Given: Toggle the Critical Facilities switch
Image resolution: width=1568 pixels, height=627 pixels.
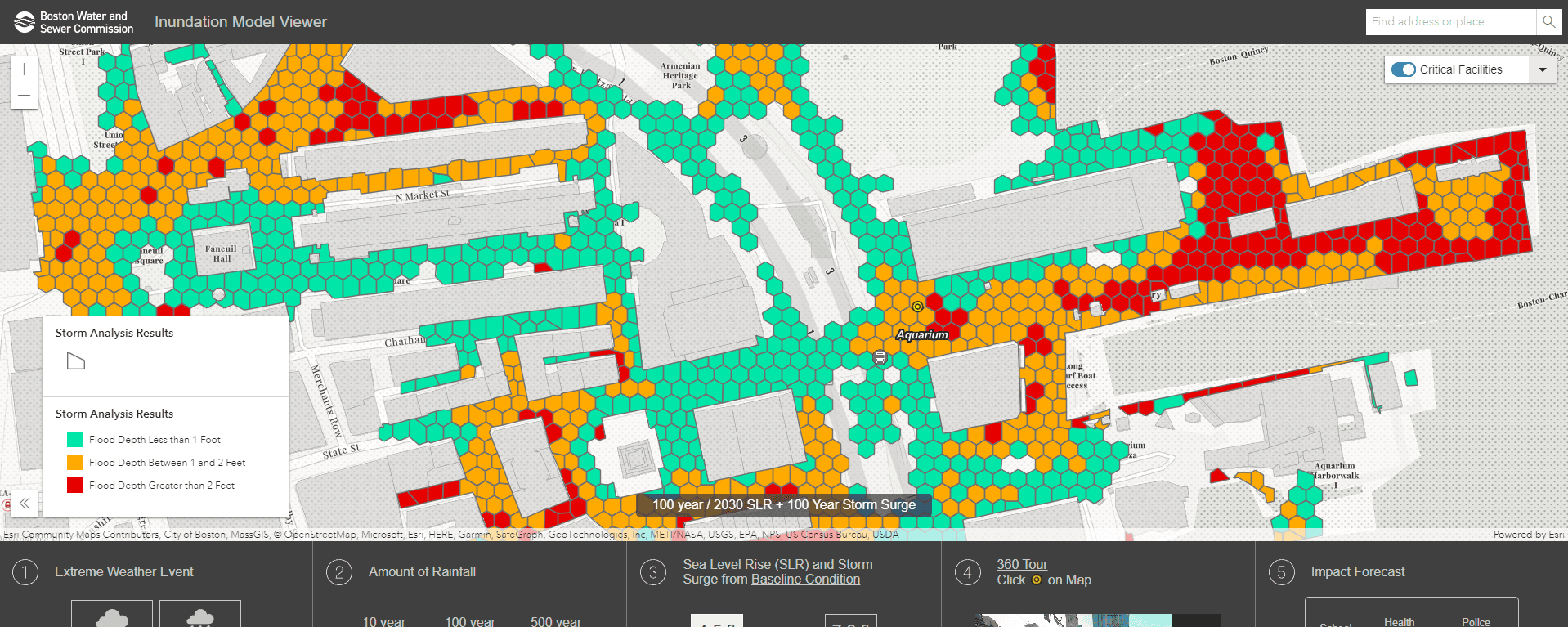Looking at the screenshot, I should pyautogui.click(x=1403, y=69).
